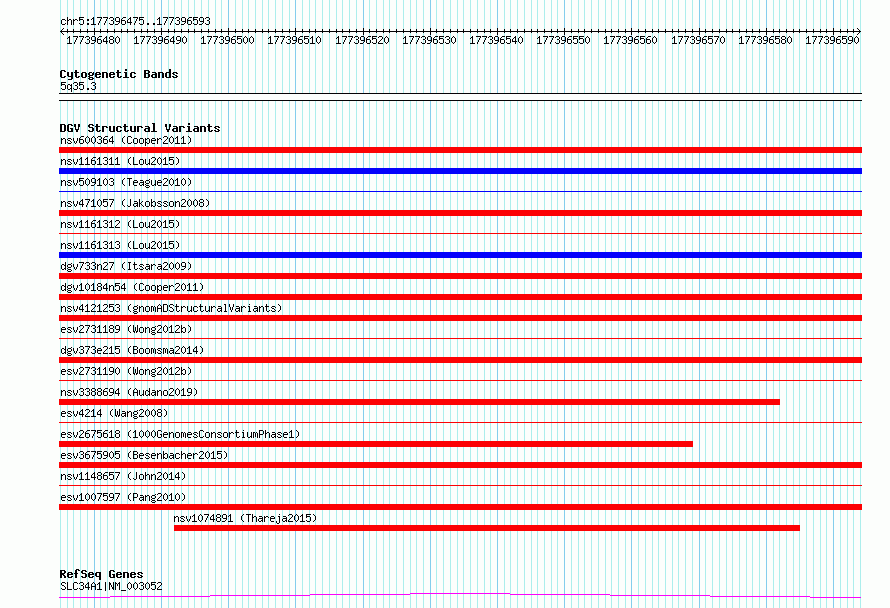Click the RefSeq Genes track title
Image resolution: width=890 pixels, height=608 pixels.
[101, 574]
